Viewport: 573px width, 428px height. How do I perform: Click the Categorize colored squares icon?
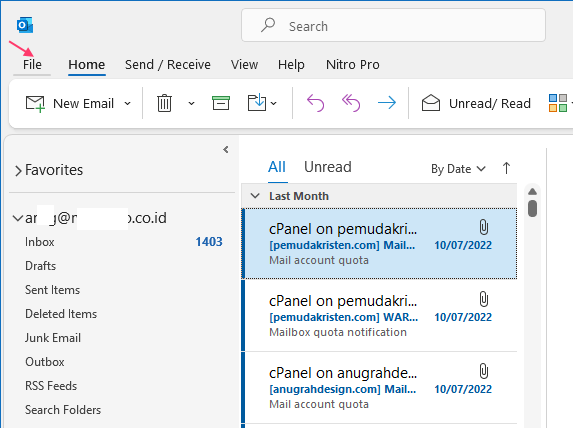click(558, 103)
